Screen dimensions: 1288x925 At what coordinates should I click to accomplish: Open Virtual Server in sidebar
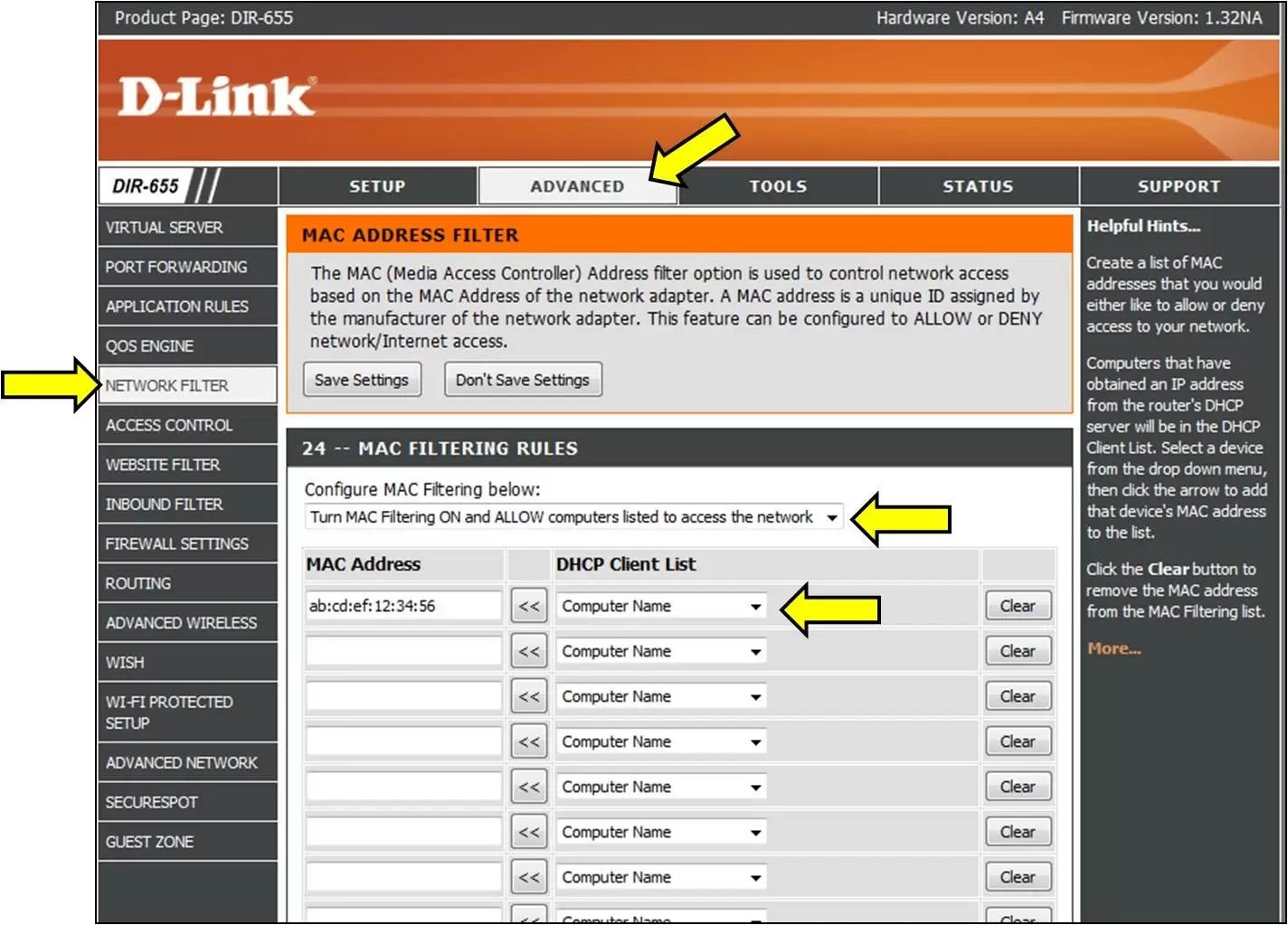click(187, 228)
